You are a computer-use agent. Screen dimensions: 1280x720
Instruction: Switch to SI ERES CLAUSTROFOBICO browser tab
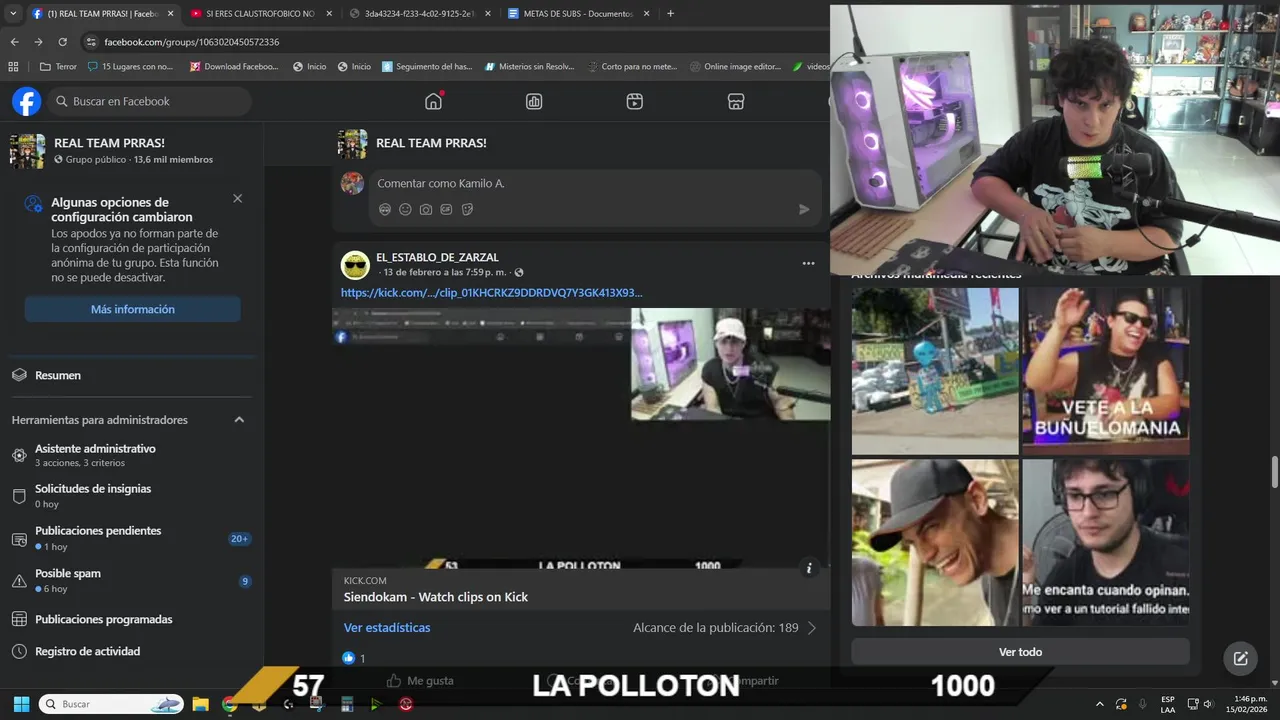click(x=262, y=14)
